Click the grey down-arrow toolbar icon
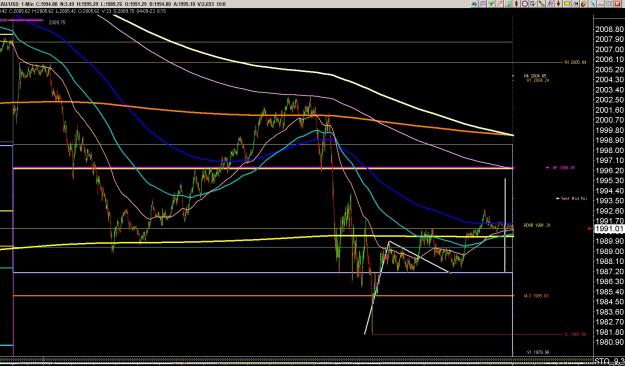 pyautogui.click(x=533, y=4)
